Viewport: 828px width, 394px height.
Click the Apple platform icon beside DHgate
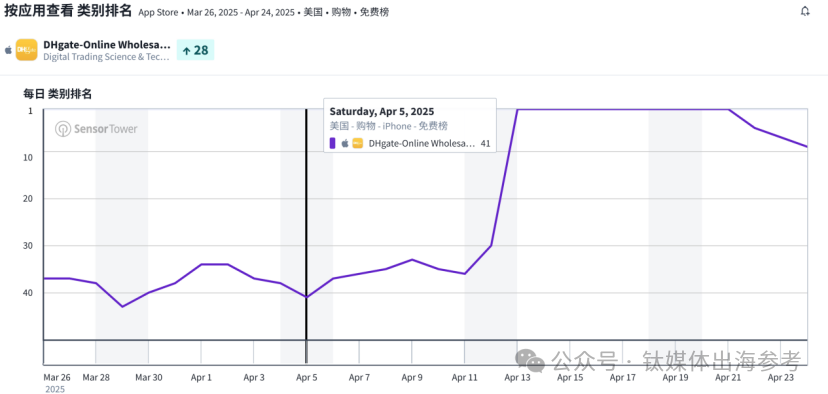[x=8, y=50]
